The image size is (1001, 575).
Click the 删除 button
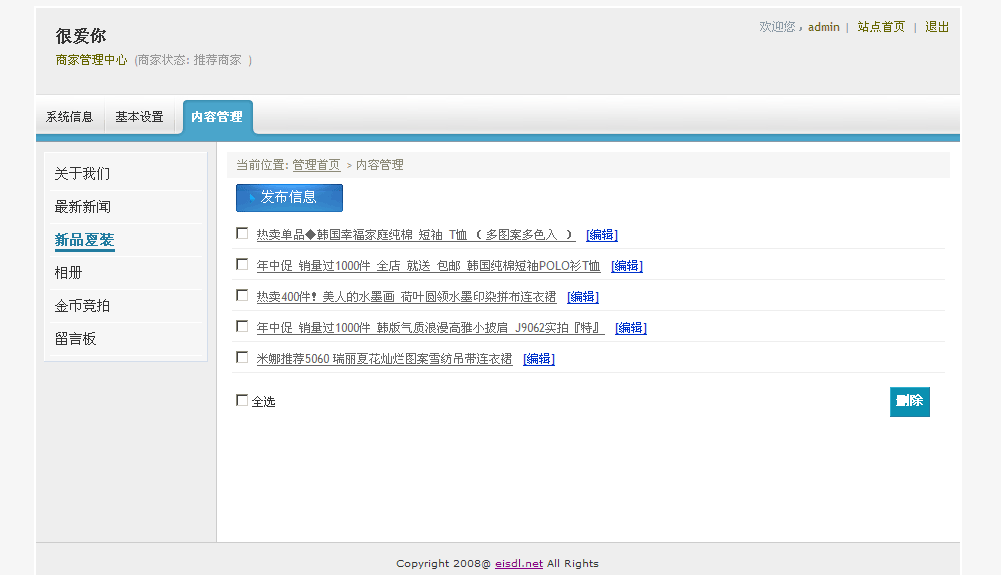coord(910,401)
